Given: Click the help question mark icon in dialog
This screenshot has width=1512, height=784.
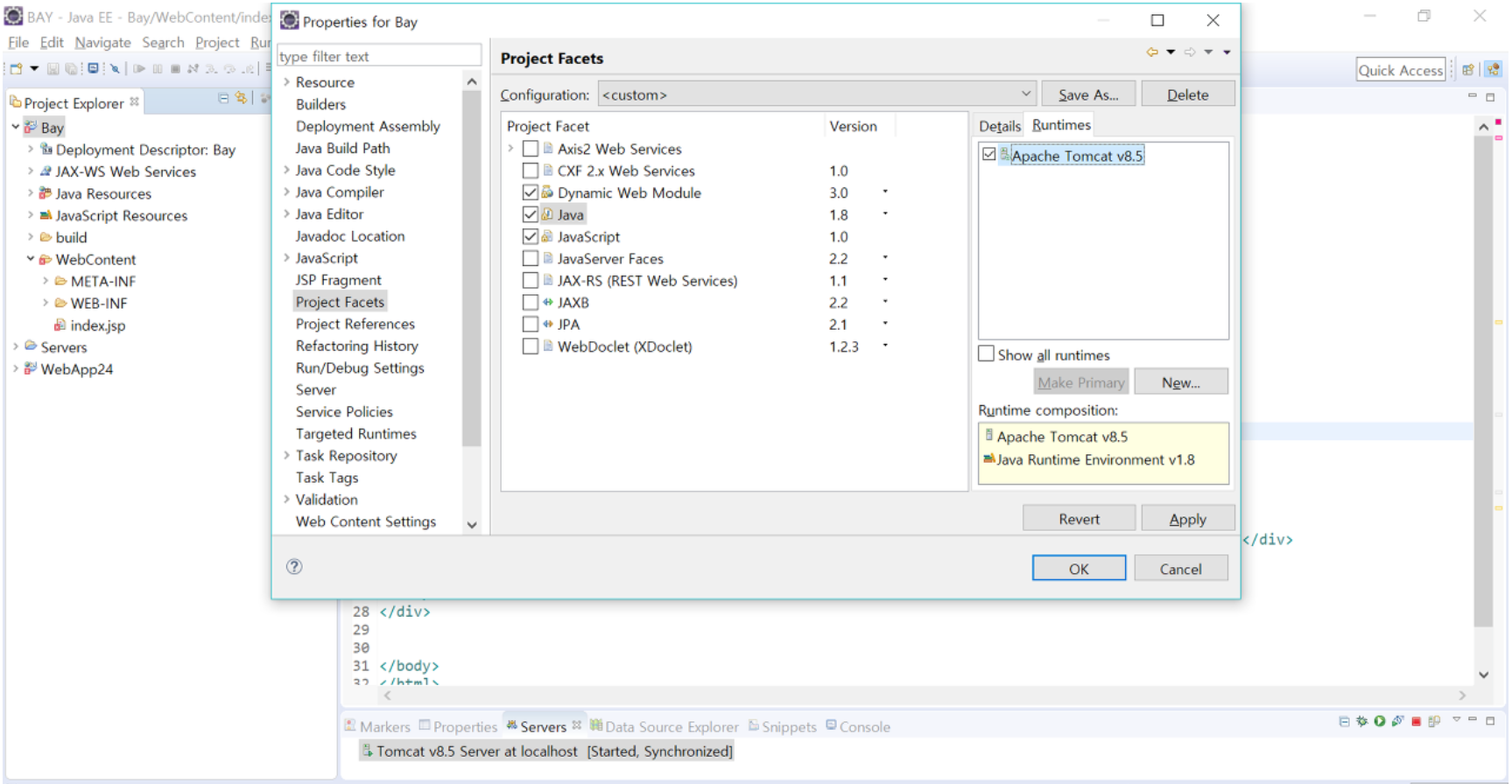Looking at the screenshot, I should point(294,566).
